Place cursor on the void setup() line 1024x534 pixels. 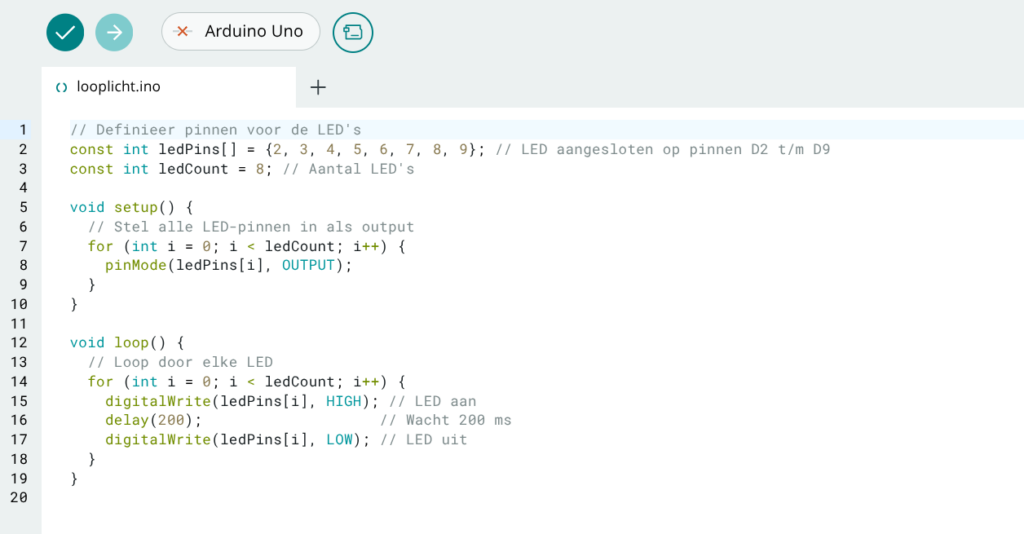click(131, 207)
